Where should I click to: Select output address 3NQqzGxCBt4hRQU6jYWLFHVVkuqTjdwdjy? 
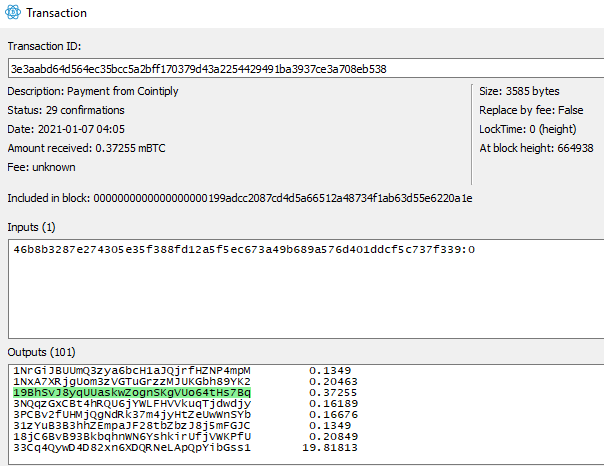point(132,404)
